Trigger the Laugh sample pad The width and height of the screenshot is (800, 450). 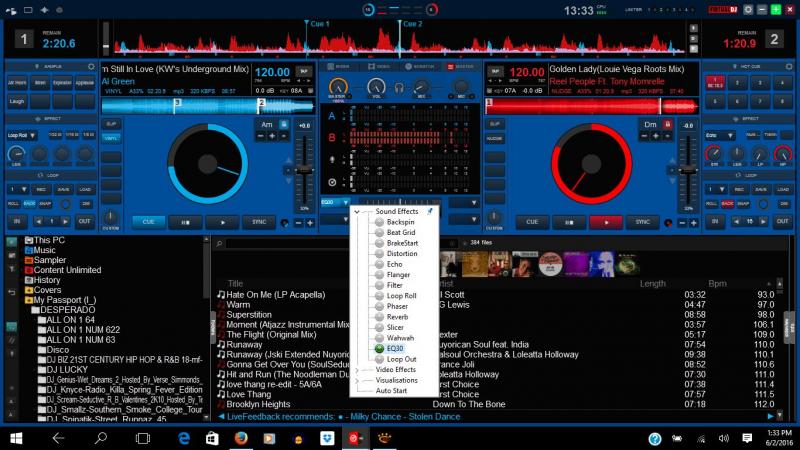[17, 101]
